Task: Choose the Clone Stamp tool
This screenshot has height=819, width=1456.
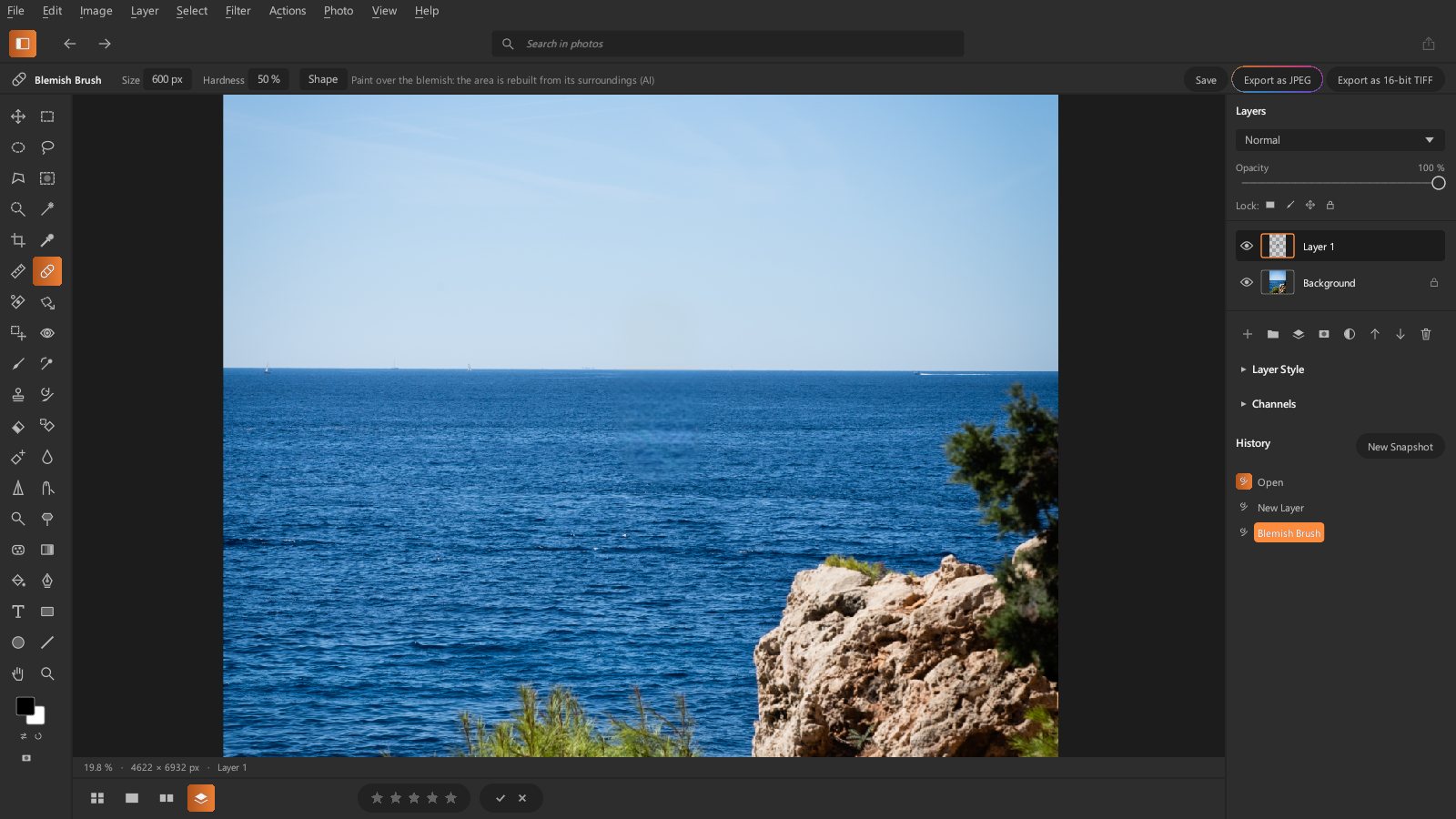Action: coord(18,395)
